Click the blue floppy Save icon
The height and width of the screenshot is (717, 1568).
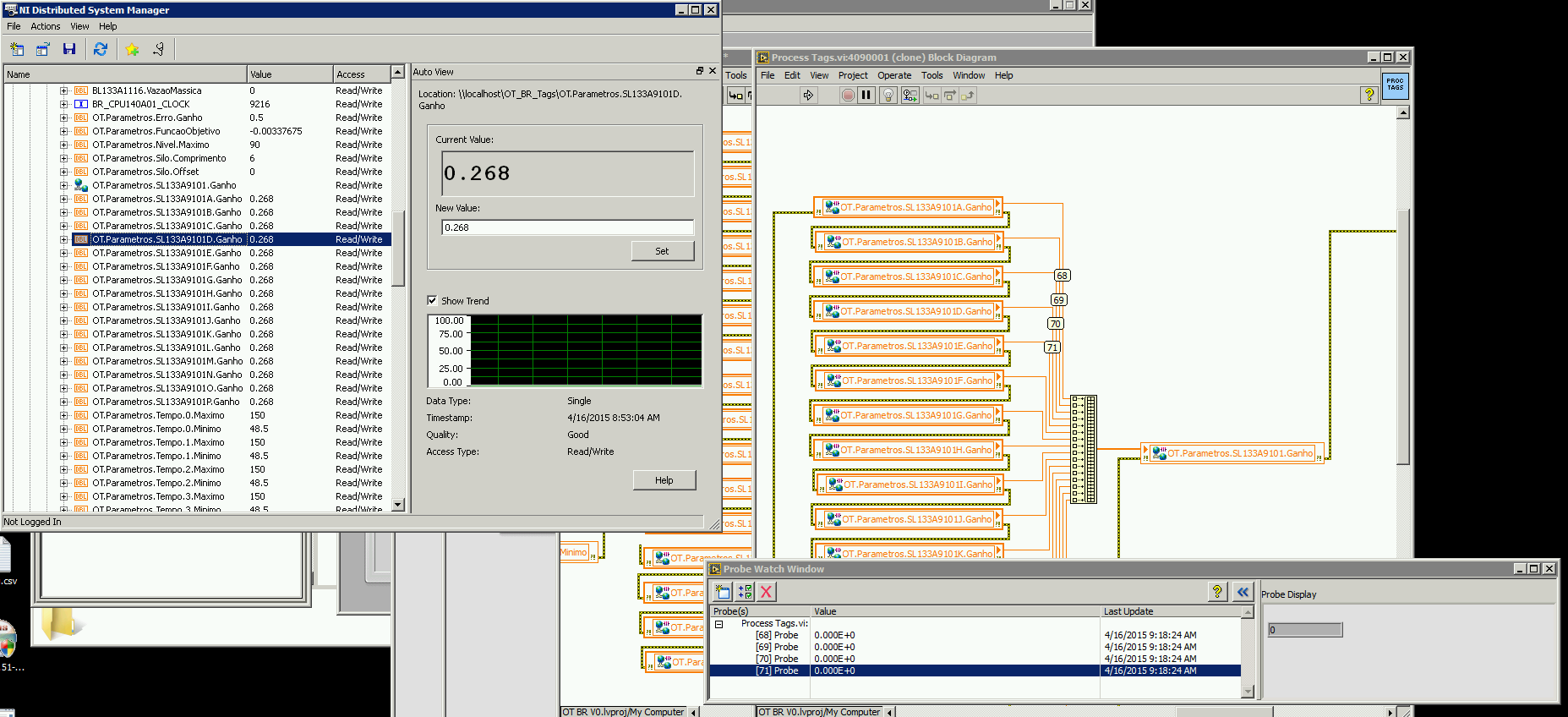[69, 49]
